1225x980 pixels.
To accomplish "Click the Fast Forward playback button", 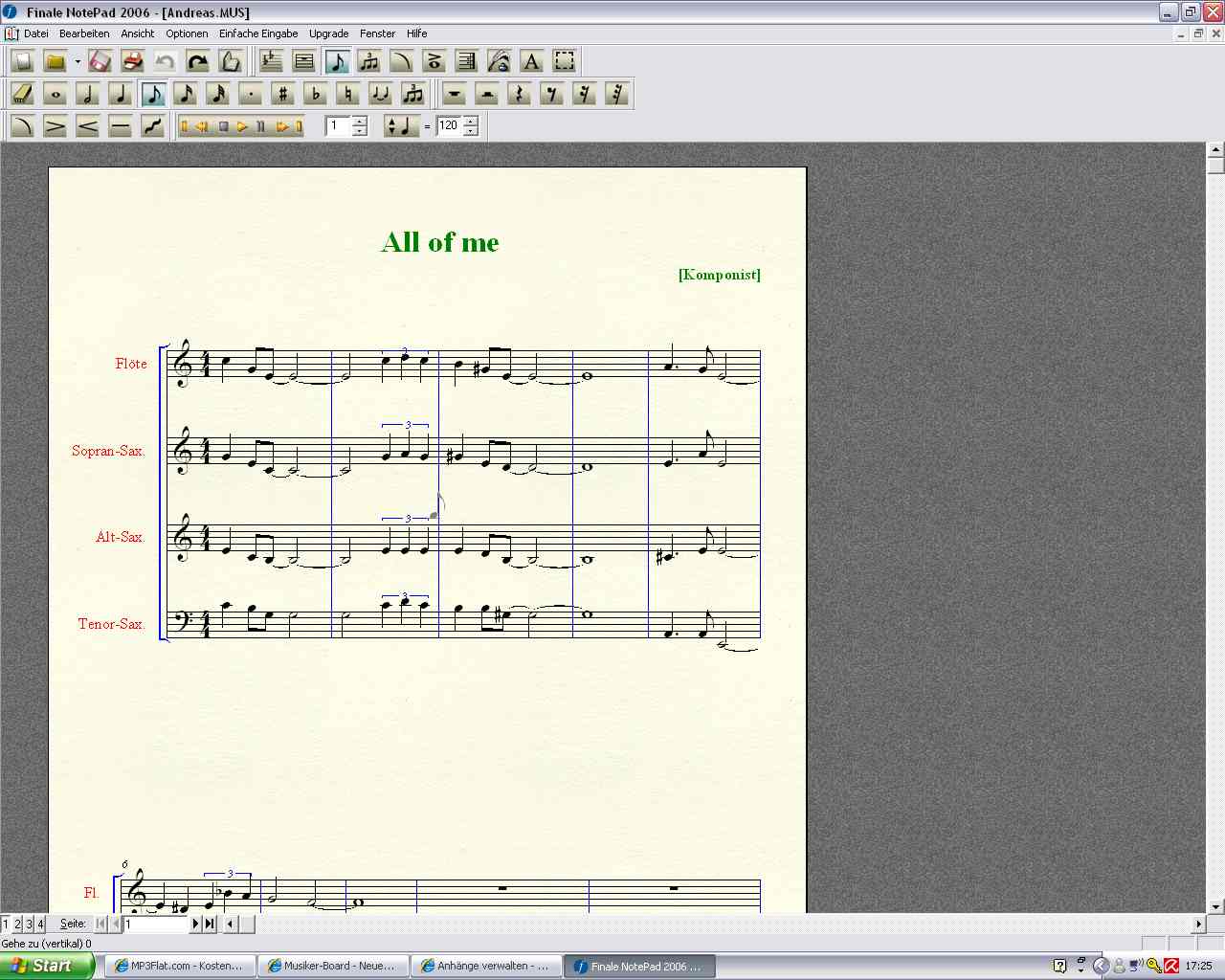I will [x=282, y=126].
